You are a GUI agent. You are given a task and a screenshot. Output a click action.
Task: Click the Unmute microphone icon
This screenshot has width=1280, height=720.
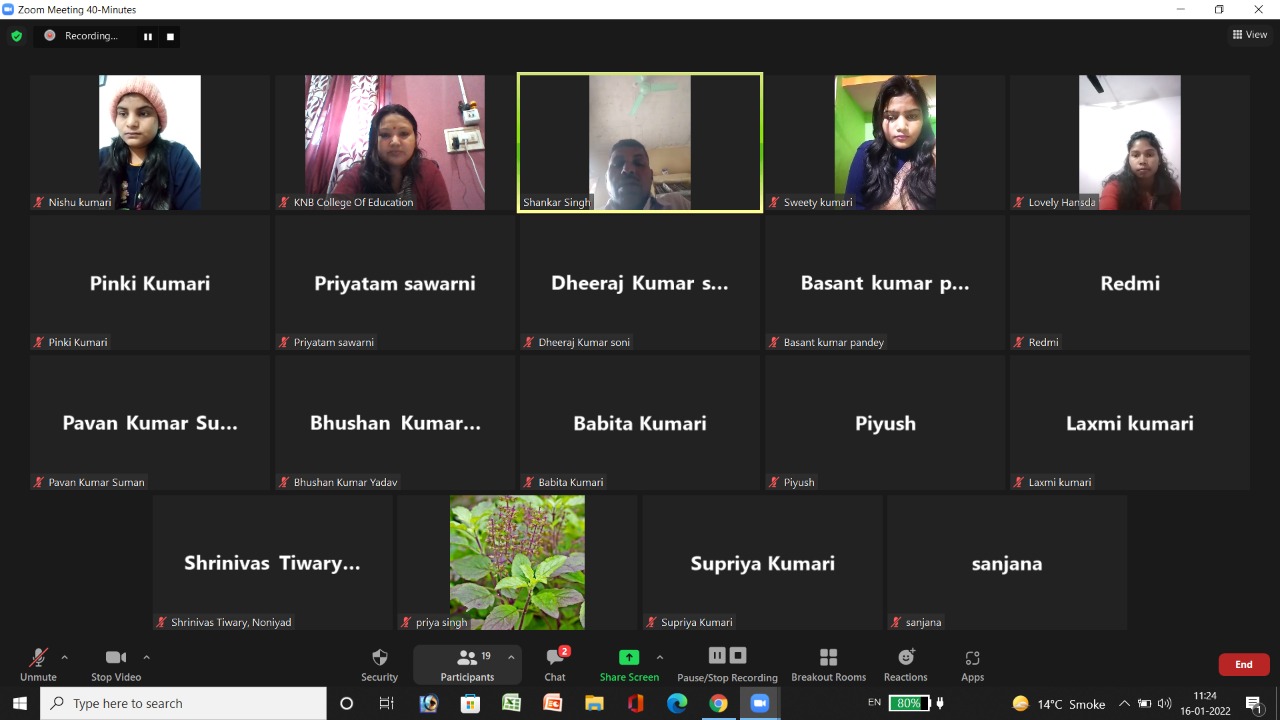[38, 657]
